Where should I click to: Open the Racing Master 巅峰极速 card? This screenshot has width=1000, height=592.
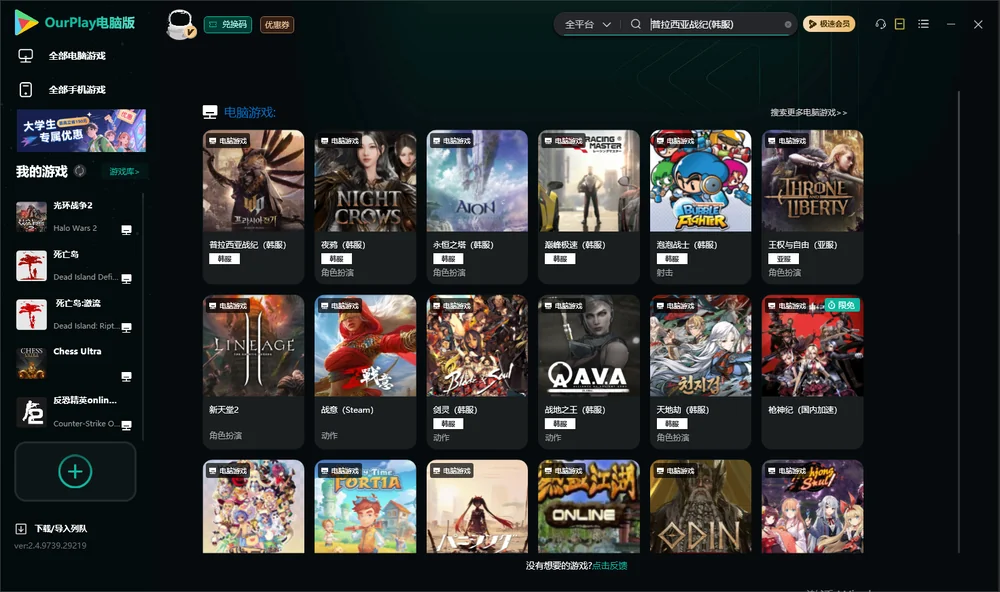point(589,207)
